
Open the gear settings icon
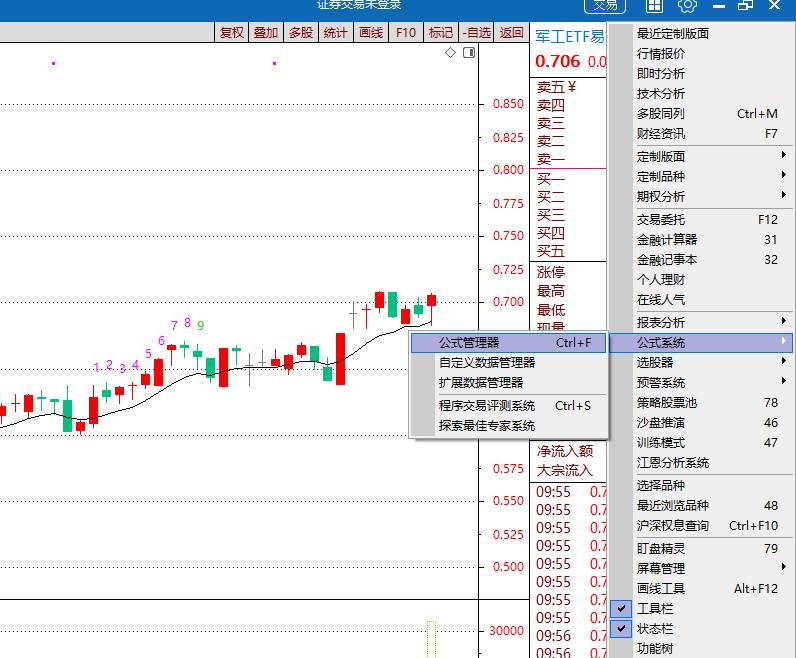point(687,6)
